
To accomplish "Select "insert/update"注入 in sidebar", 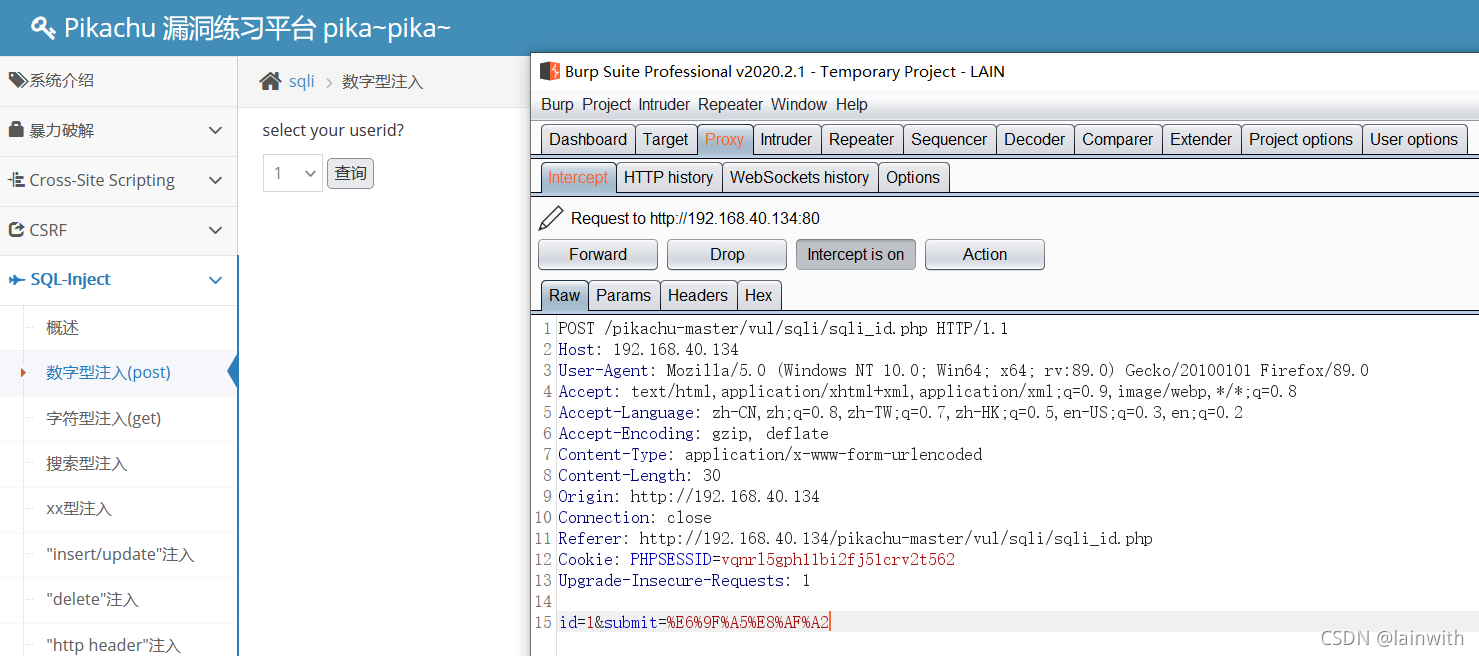I will click(x=120, y=554).
